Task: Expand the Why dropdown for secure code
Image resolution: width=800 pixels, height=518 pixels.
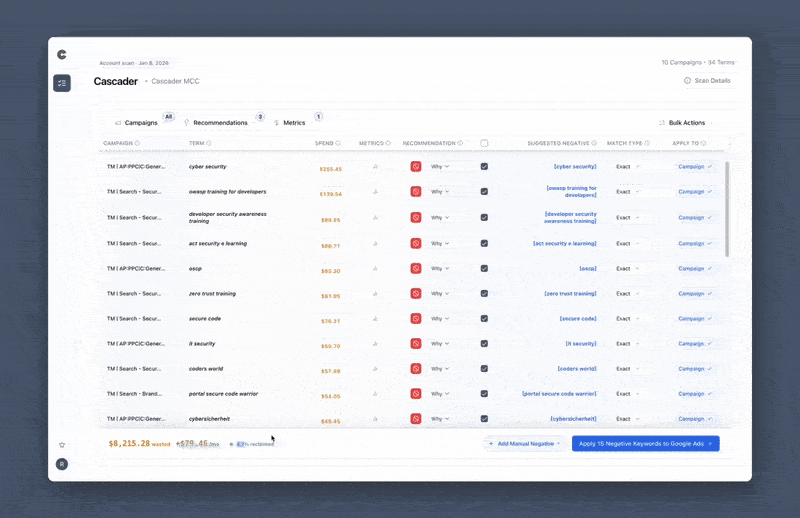Action: coord(440,319)
